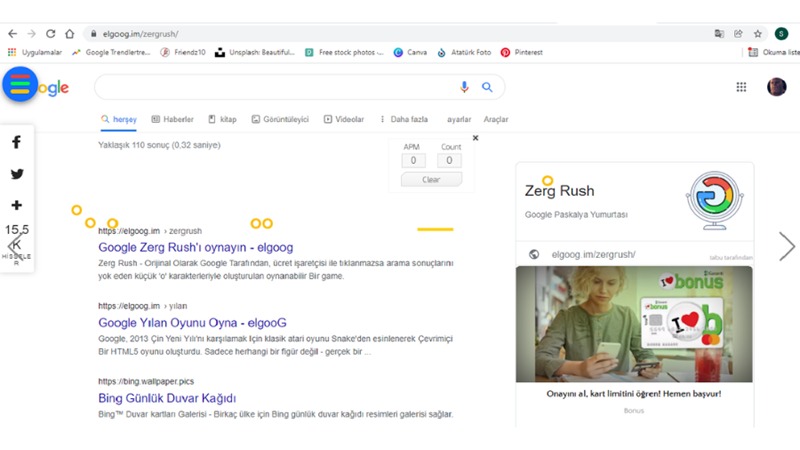Open the Pinterest bookmark
800x450 pixels.
[x=522, y=52]
